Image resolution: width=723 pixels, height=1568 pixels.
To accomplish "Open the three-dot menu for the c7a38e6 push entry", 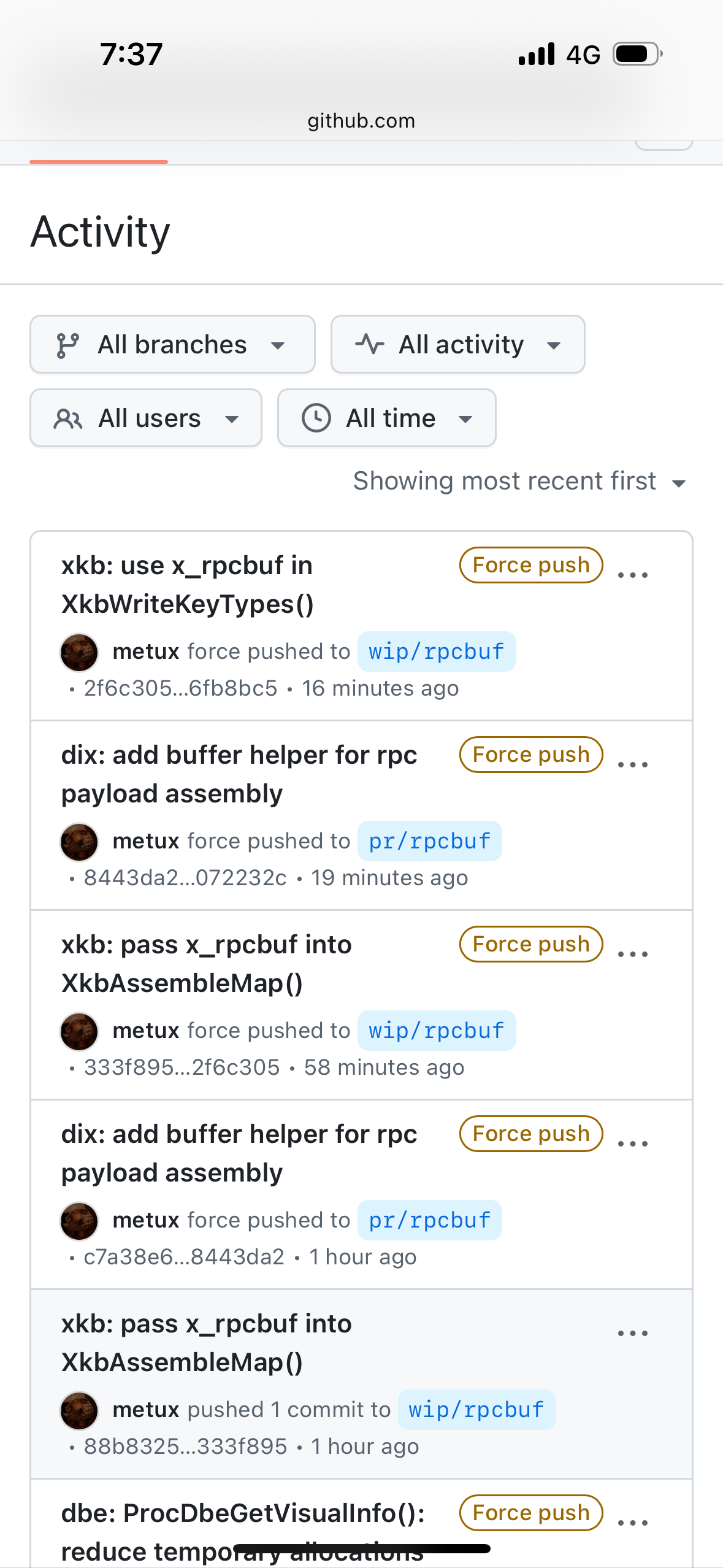I will tap(632, 1144).
